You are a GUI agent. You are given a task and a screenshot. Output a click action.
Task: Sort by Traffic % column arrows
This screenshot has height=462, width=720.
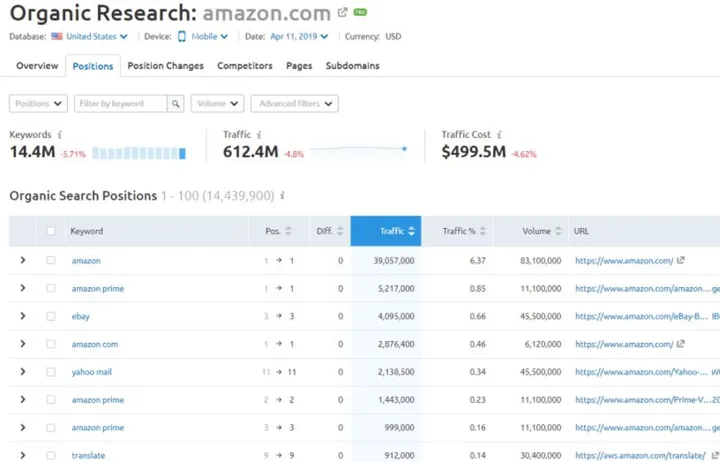(x=483, y=231)
